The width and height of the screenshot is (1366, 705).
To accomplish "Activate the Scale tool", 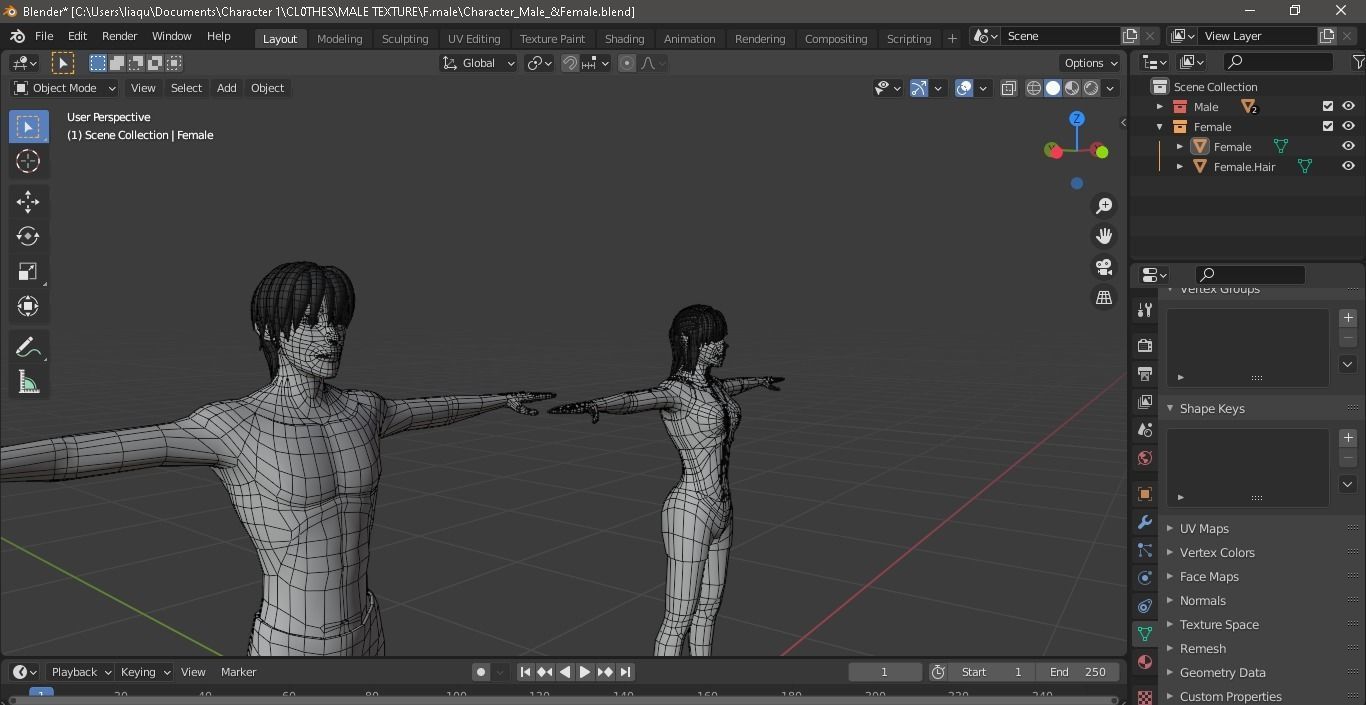I will [x=28, y=271].
